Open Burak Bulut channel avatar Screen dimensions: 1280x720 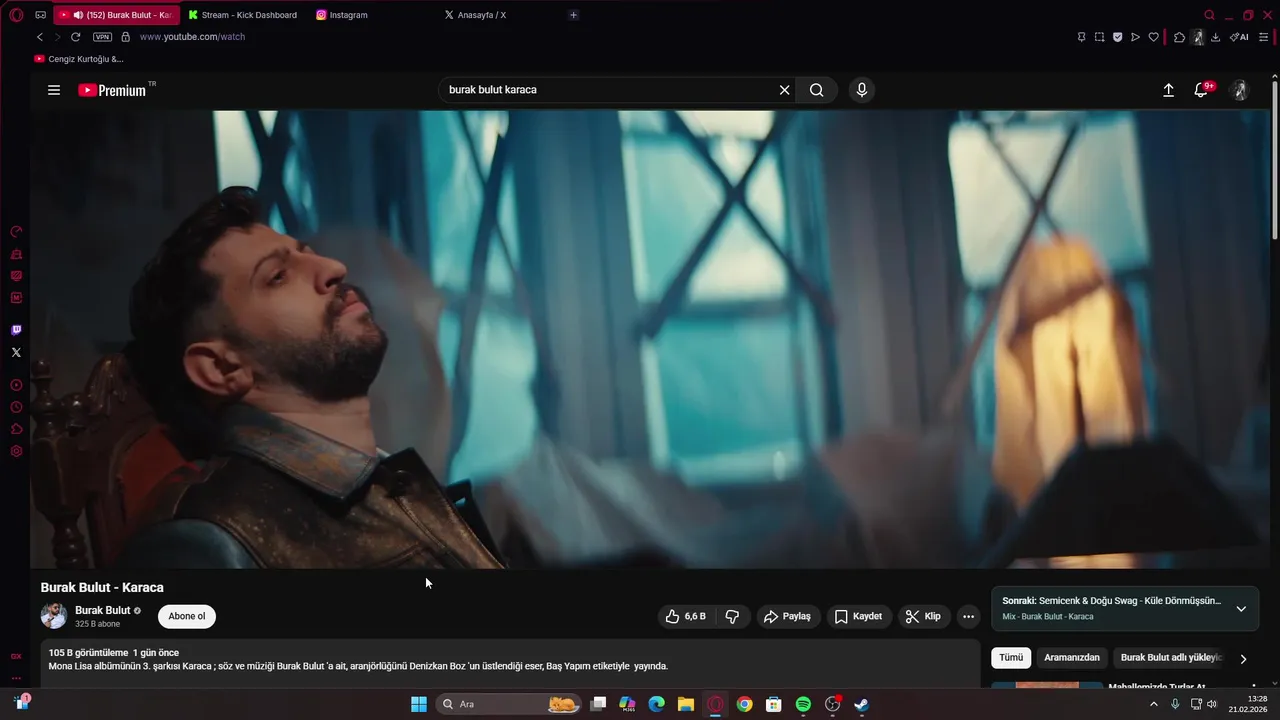pyautogui.click(x=53, y=616)
